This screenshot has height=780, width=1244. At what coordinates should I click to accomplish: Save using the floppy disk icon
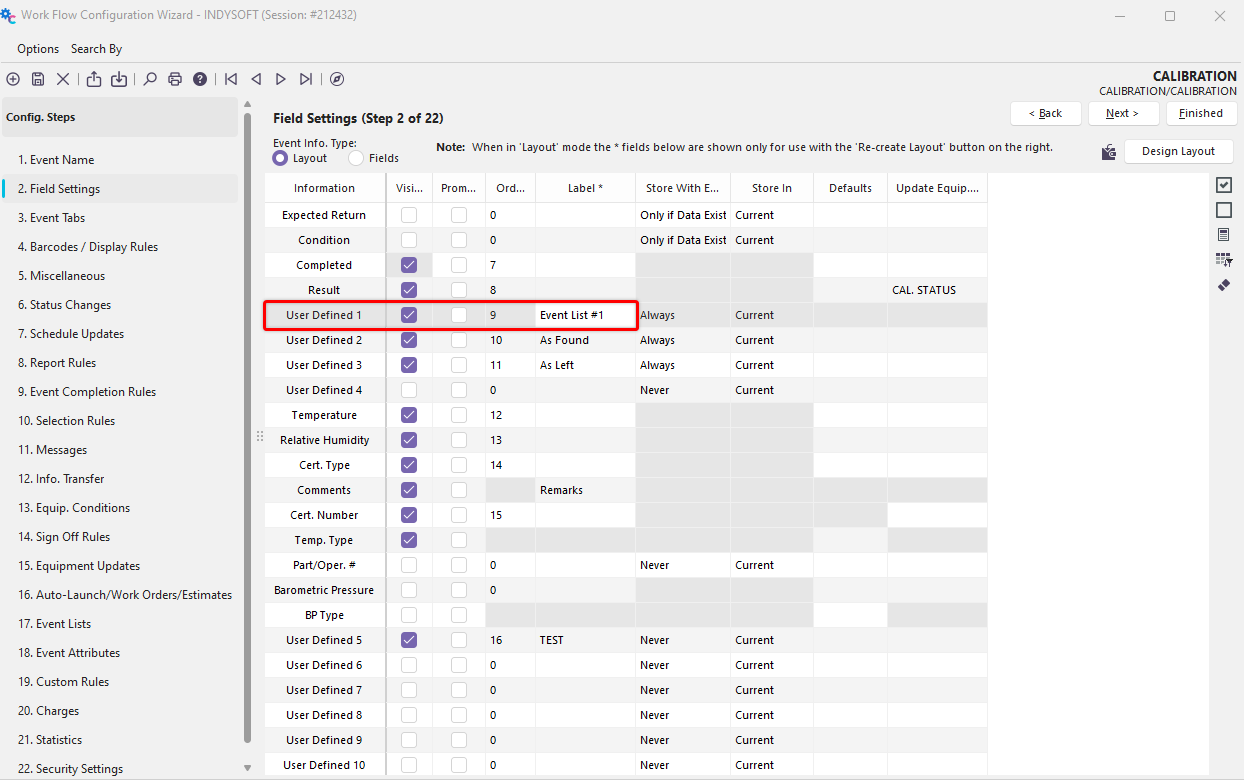38,79
